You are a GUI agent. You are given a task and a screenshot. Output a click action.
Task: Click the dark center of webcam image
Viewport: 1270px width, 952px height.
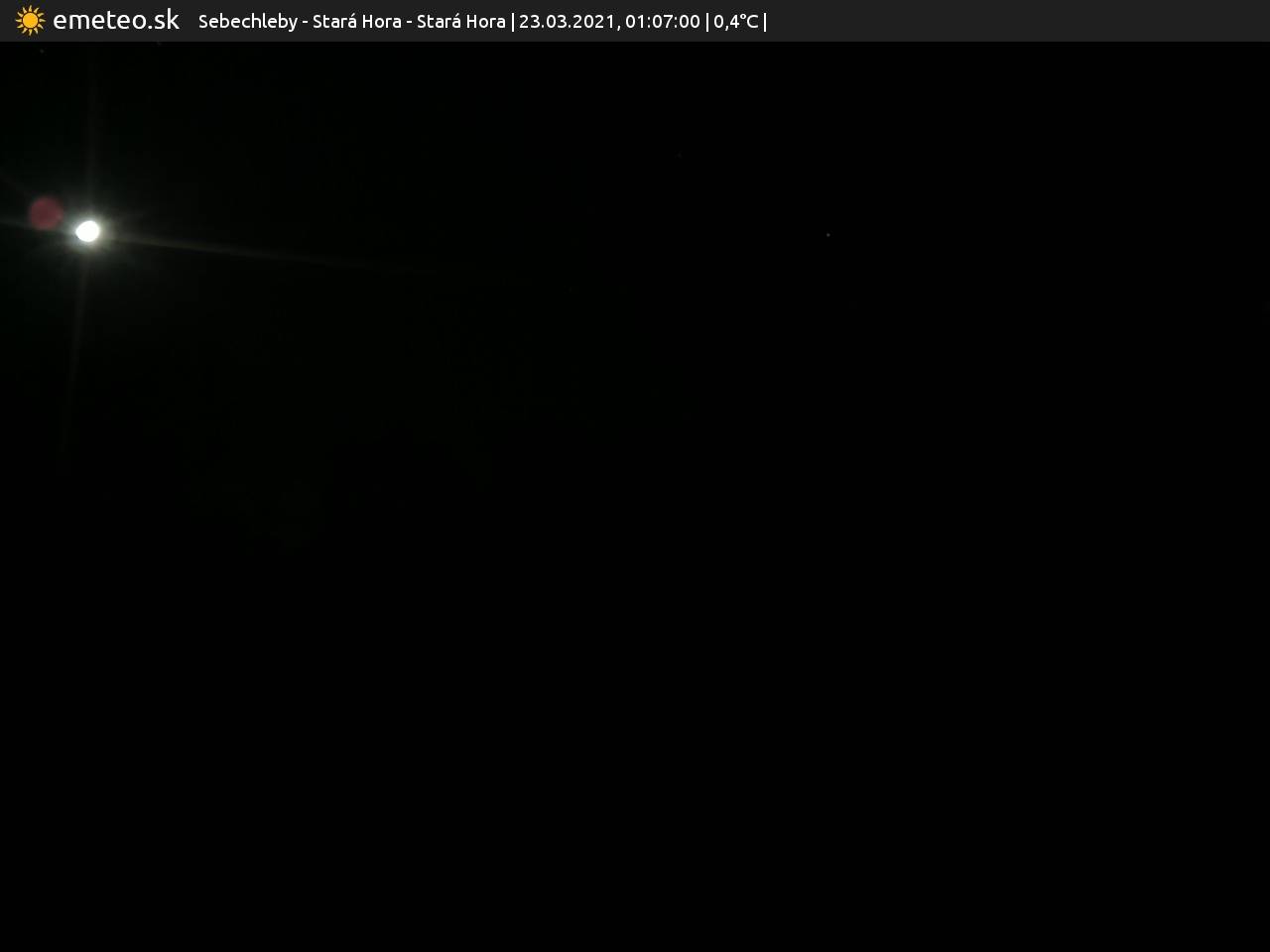point(635,496)
